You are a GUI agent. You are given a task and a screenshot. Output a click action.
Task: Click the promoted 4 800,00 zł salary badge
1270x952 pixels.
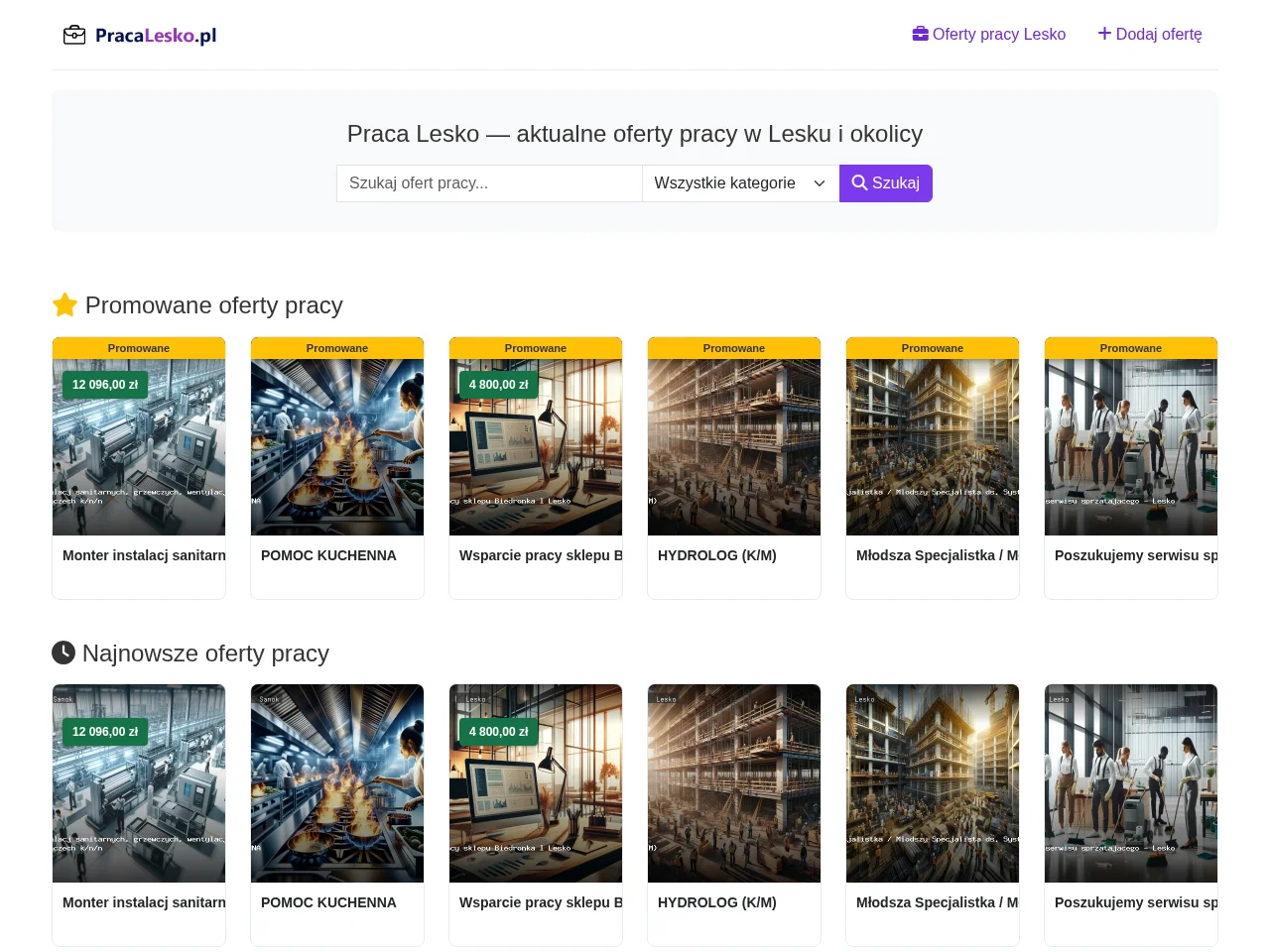tap(499, 385)
